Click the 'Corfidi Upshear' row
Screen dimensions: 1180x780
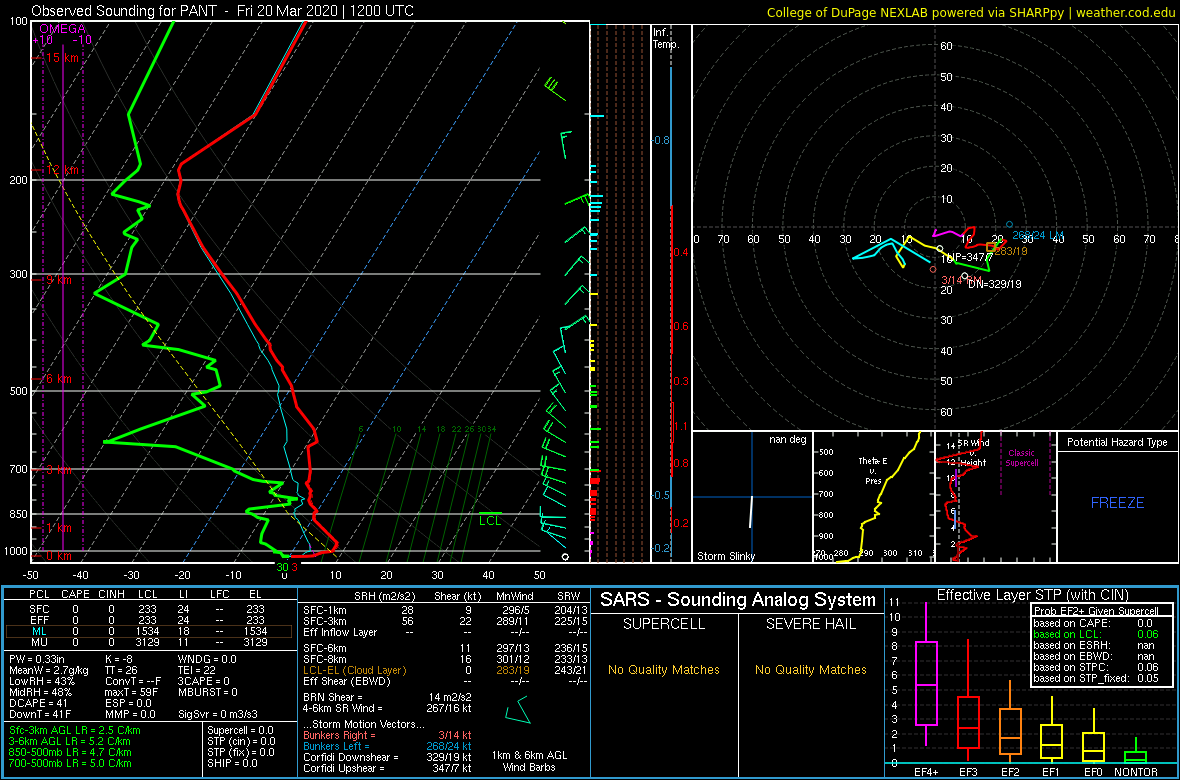(x=388, y=769)
